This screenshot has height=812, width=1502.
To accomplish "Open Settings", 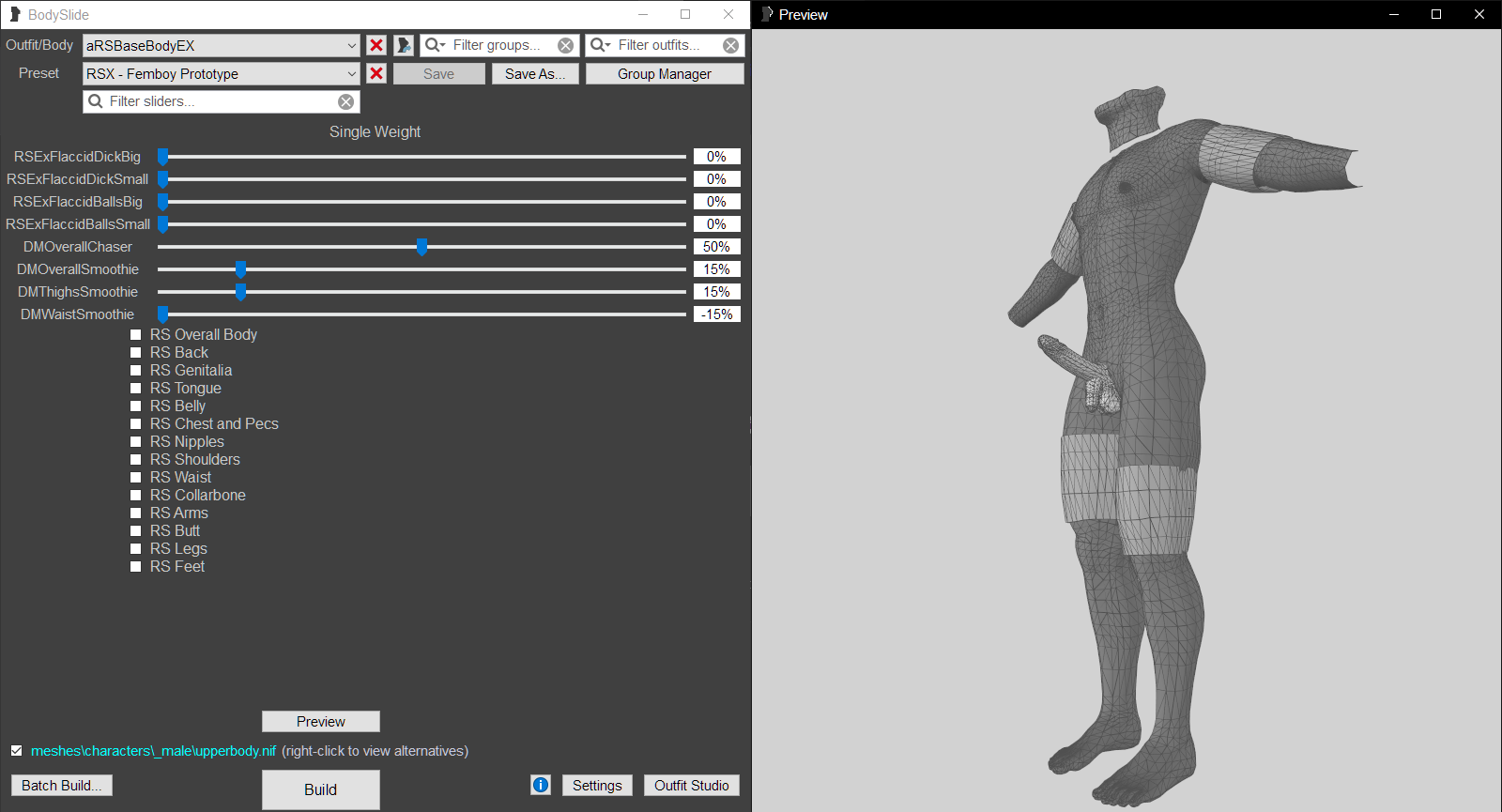I will coord(597,785).
